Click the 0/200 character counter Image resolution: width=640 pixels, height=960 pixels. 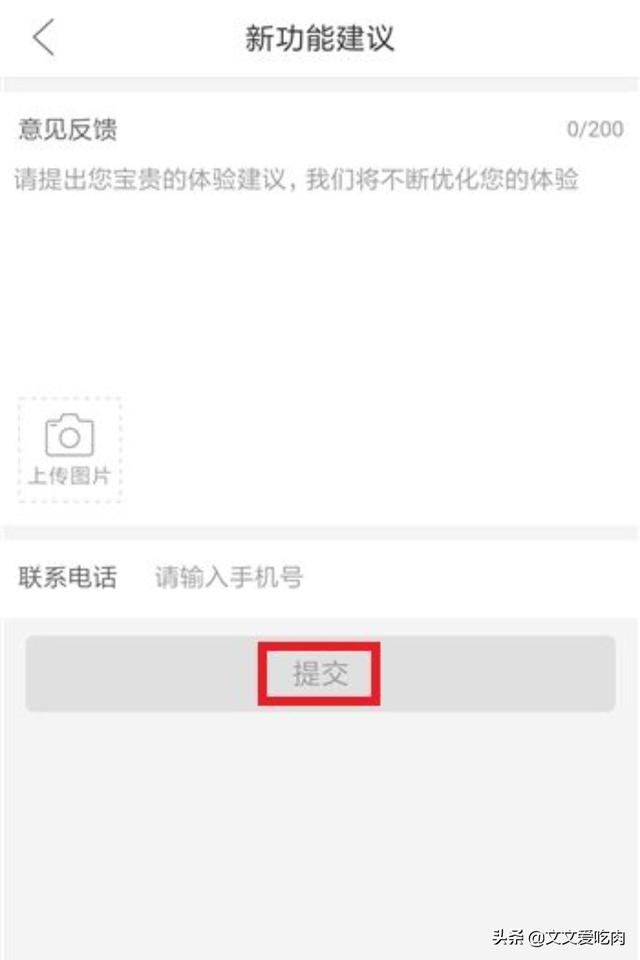(595, 129)
